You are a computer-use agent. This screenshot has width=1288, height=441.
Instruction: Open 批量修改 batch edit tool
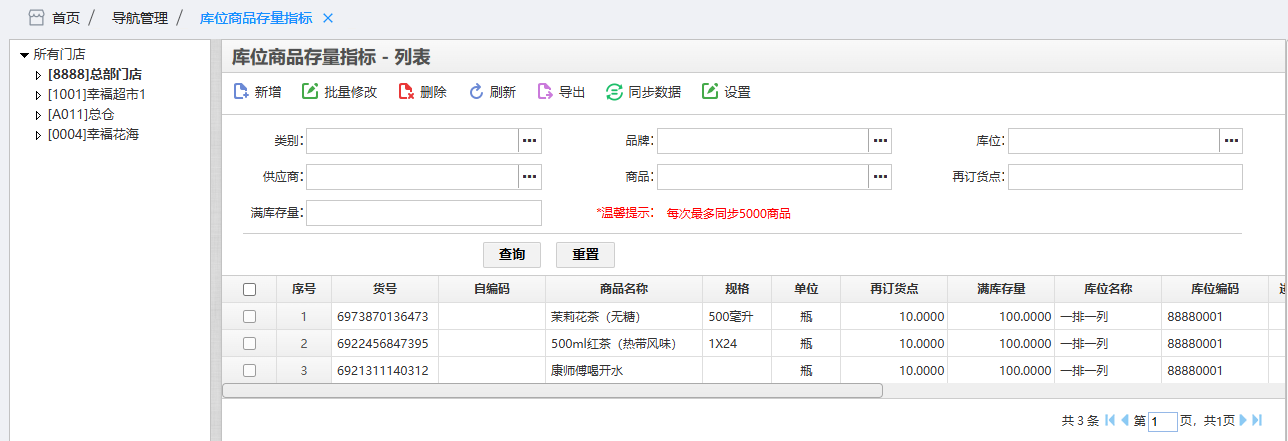click(310, 92)
